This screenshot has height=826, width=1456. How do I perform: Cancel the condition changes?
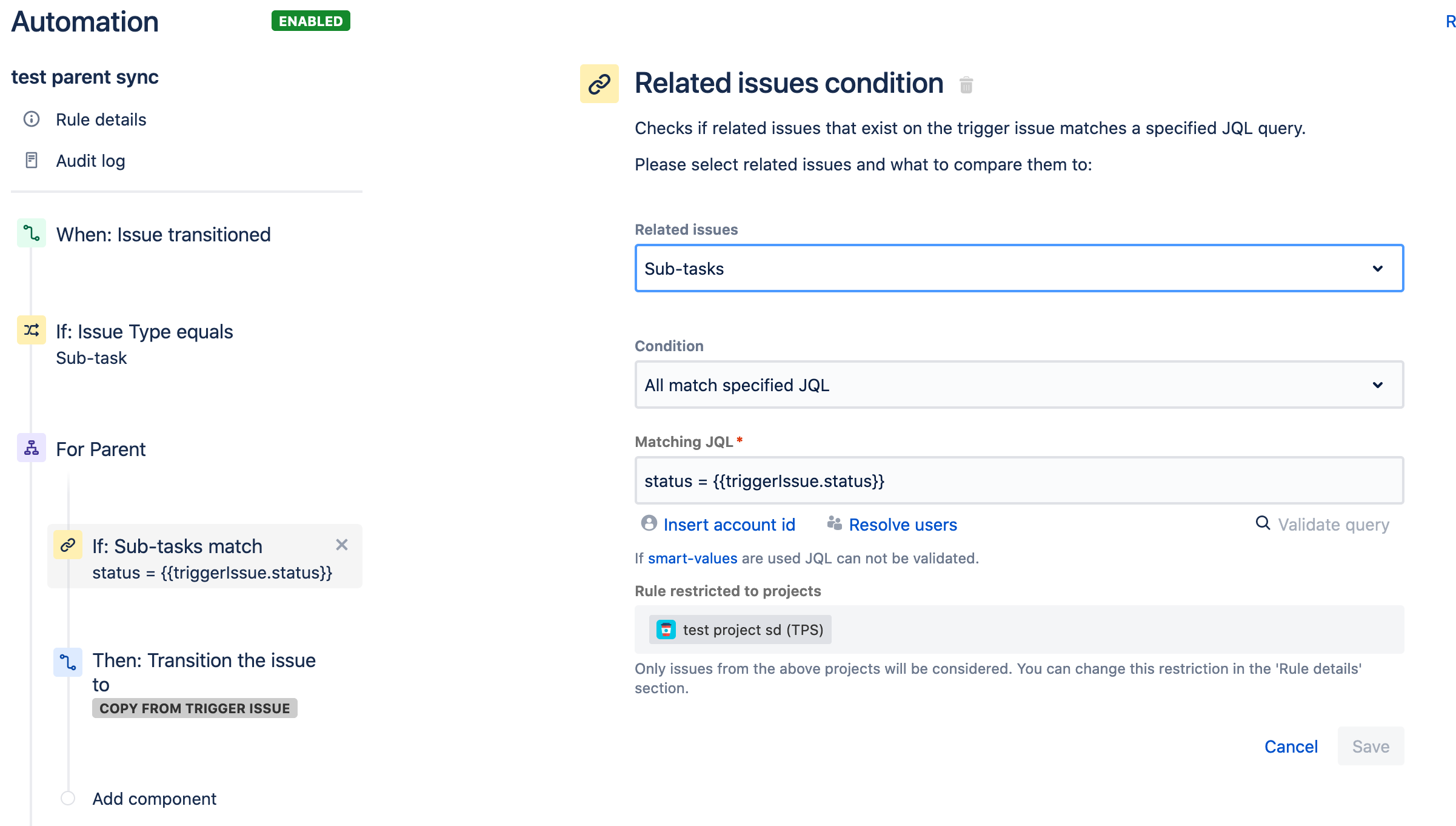1291,747
